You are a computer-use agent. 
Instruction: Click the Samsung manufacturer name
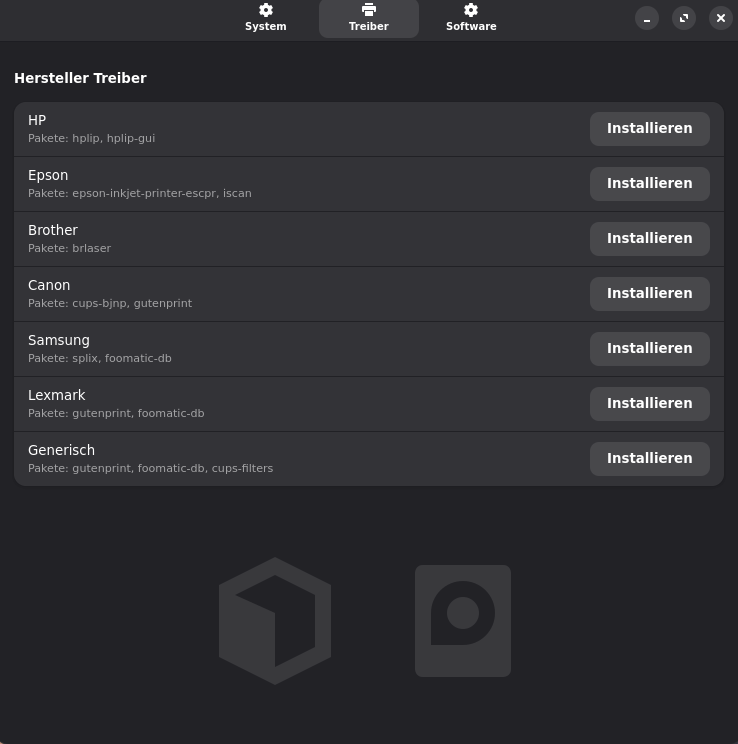pyautogui.click(x=59, y=340)
